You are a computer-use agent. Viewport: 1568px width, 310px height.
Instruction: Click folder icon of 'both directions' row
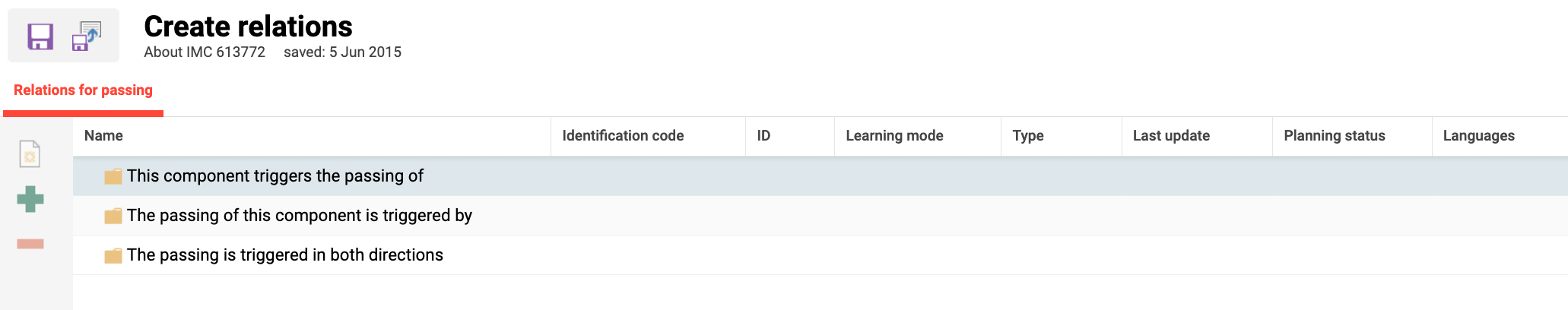pos(113,255)
